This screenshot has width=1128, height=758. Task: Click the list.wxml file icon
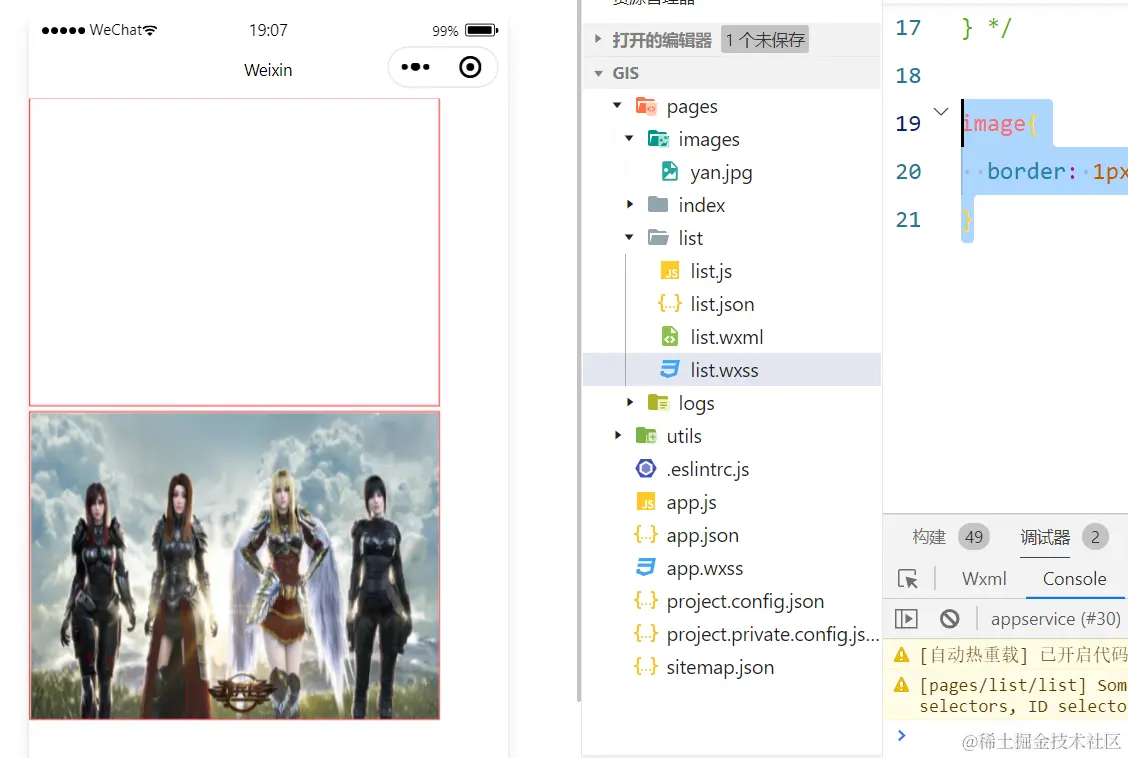[x=670, y=337]
